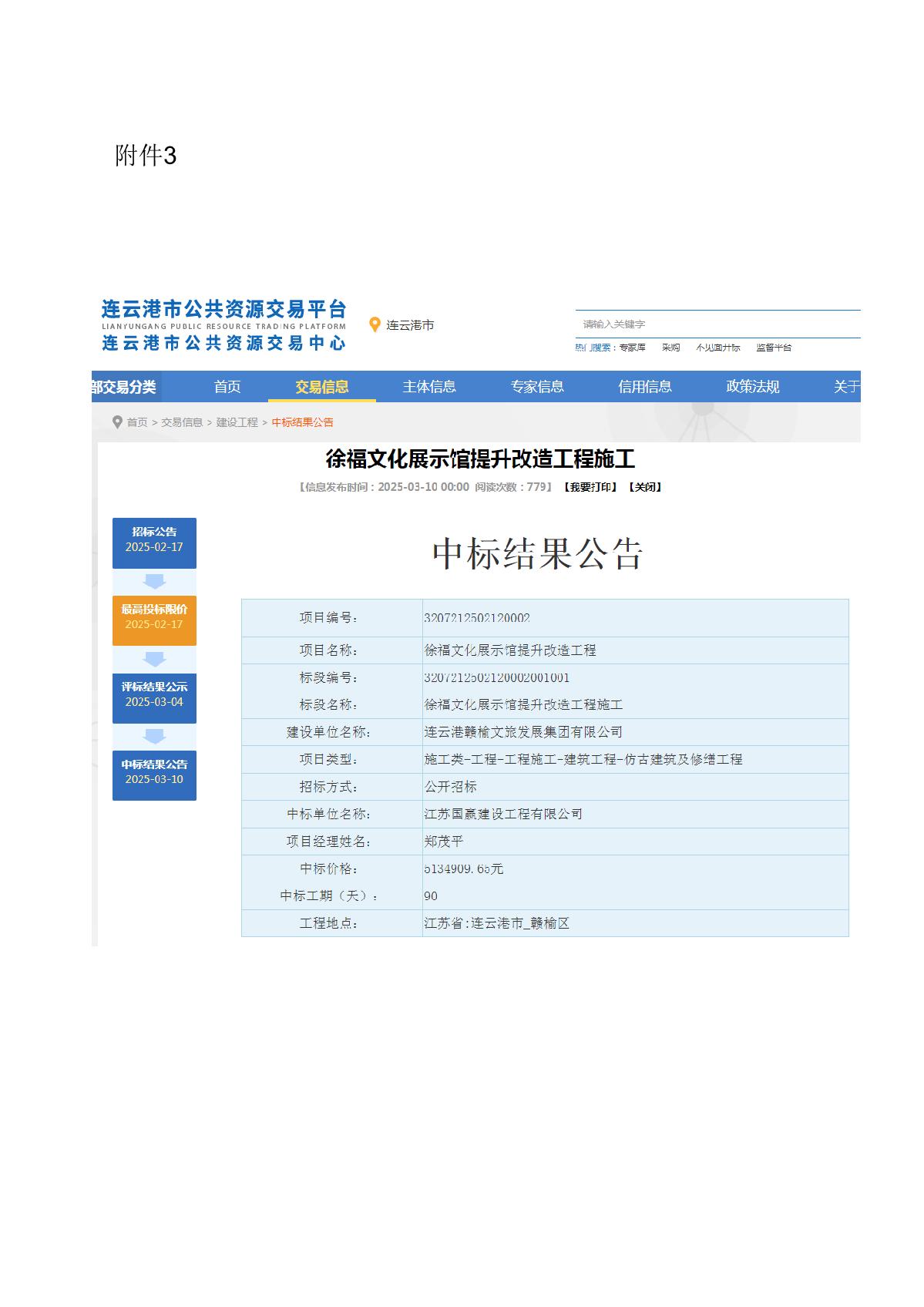The image size is (924, 1307).
Task: Click 建设工程 in the breadcrumb trail
Action: click(237, 422)
